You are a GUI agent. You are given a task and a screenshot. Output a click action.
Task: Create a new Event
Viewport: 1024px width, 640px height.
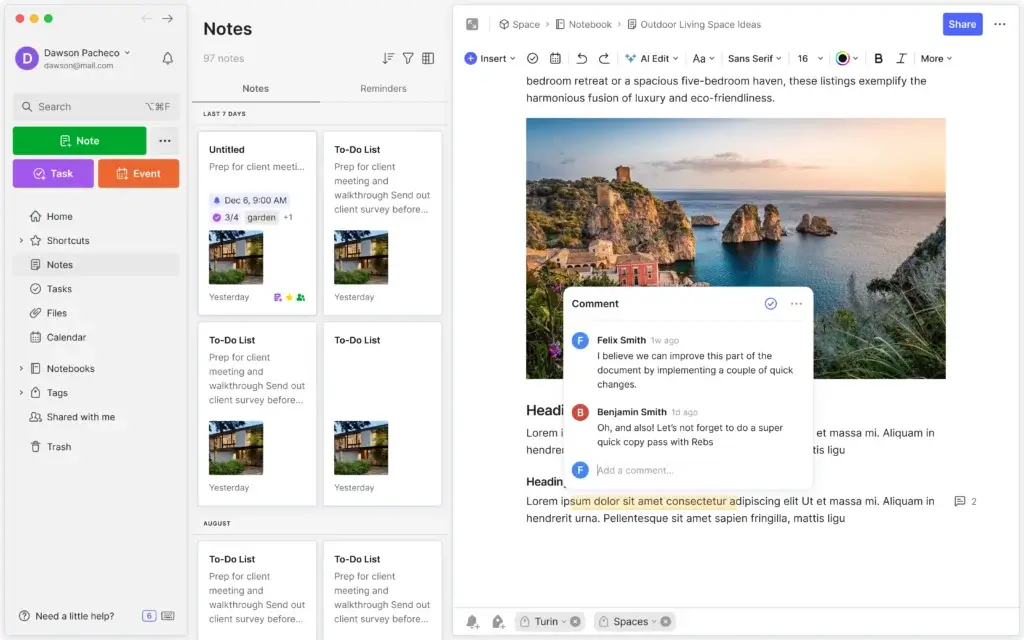coord(138,174)
